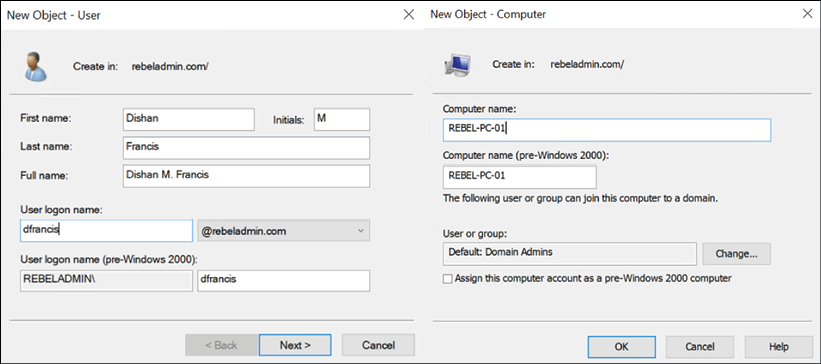Focus the Full name field

pyautogui.click(x=246, y=176)
